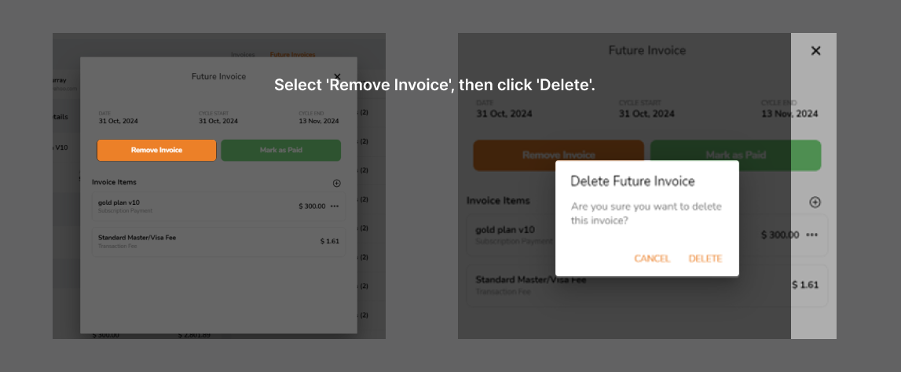Image resolution: width=902 pixels, height=372 pixels.
Task: Click '$ 1.61' in the dialog-free screenshot
Action: pyautogui.click(x=330, y=241)
